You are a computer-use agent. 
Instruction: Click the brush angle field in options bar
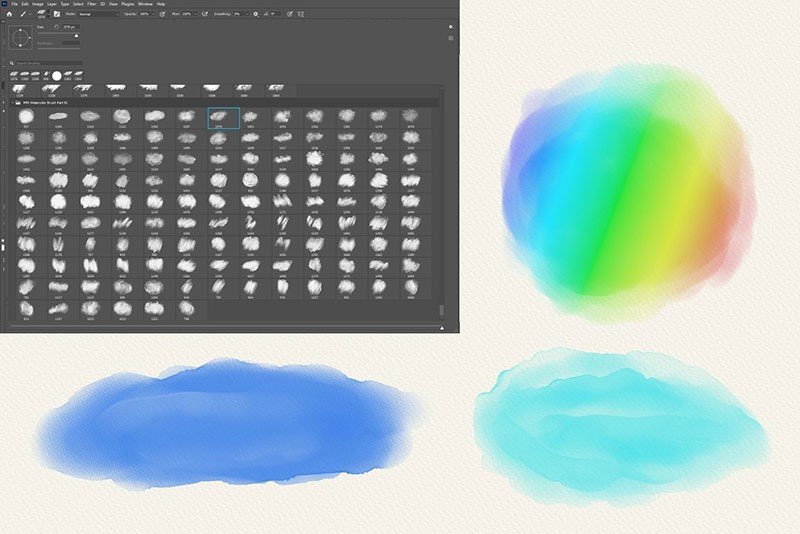(x=276, y=14)
